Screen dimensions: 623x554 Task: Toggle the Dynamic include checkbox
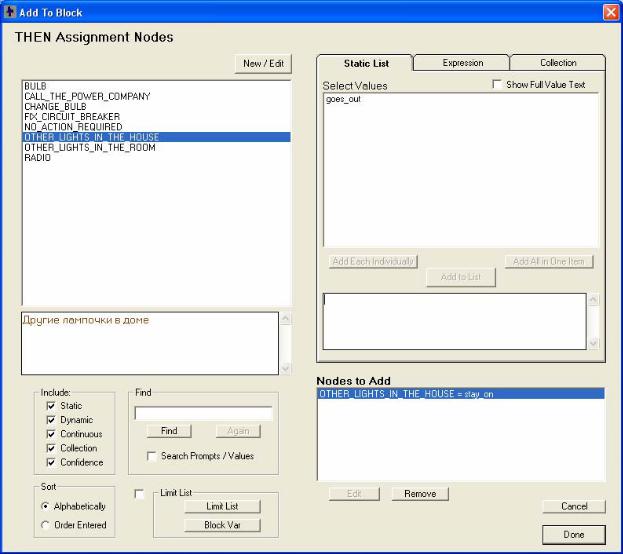tap(51, 420)
